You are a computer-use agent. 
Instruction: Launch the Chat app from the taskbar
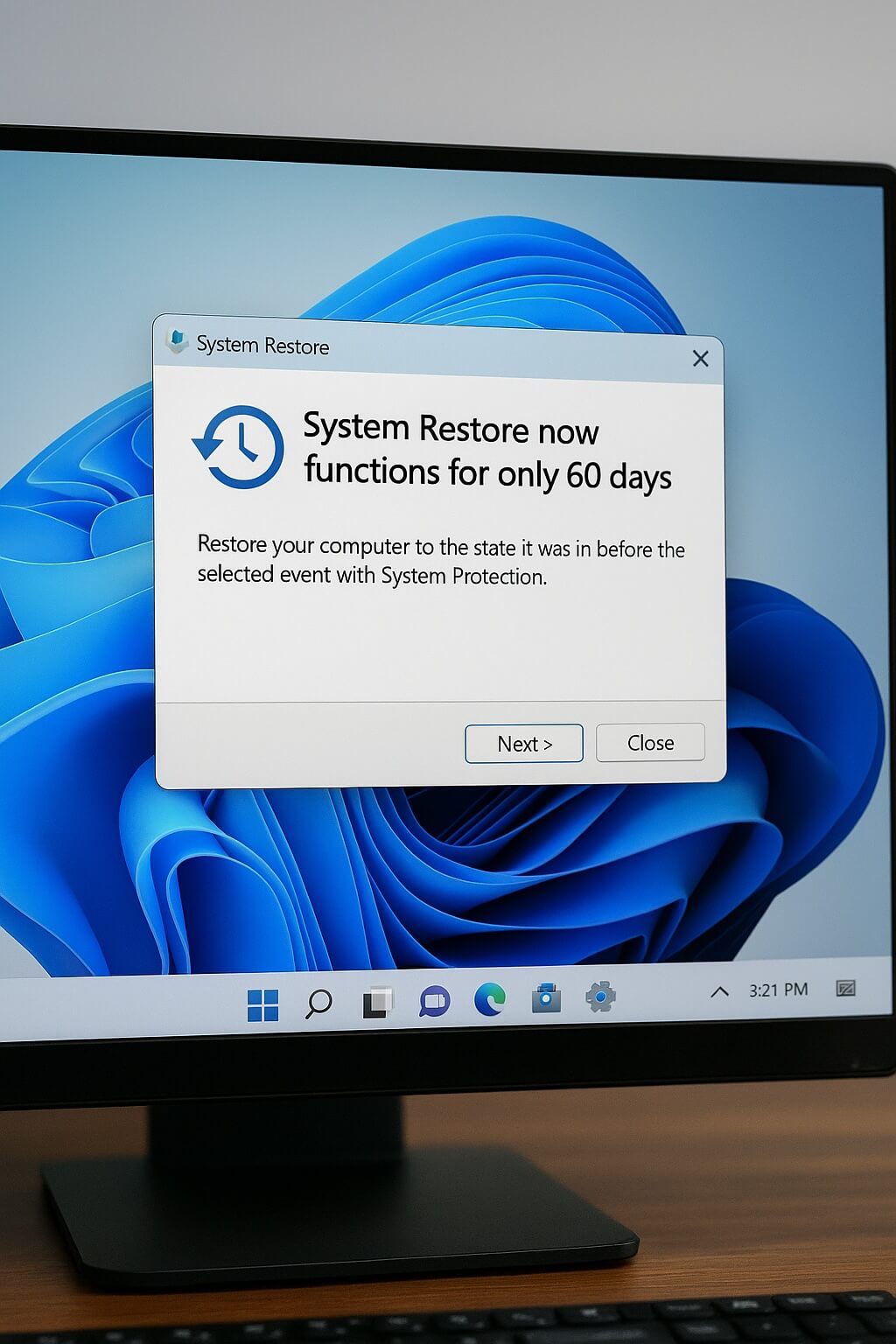434,1001
